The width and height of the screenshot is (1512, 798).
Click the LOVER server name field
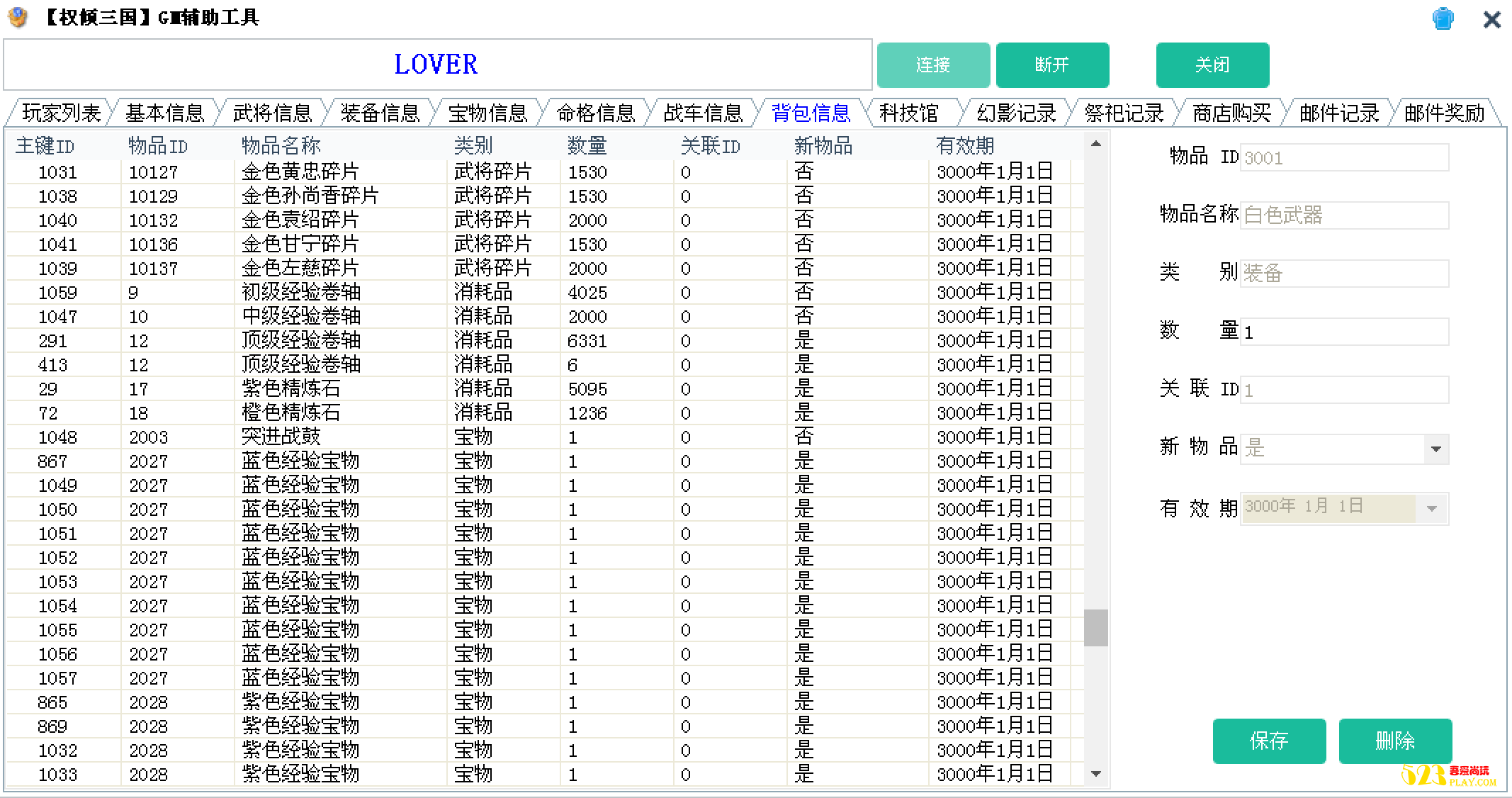pos(437,64)
